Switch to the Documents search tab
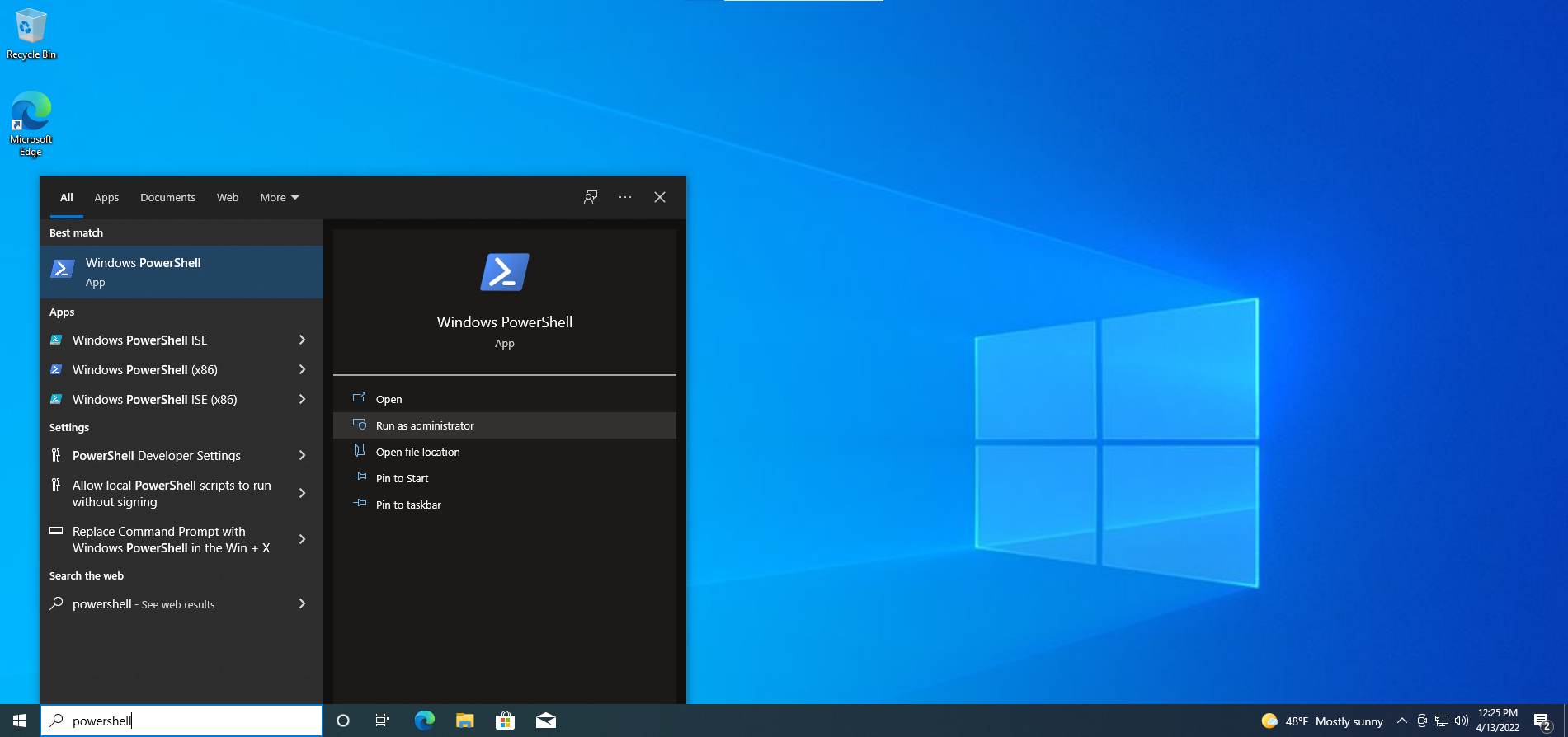This screenshot has width=1568, height=737. pos(167,197)
